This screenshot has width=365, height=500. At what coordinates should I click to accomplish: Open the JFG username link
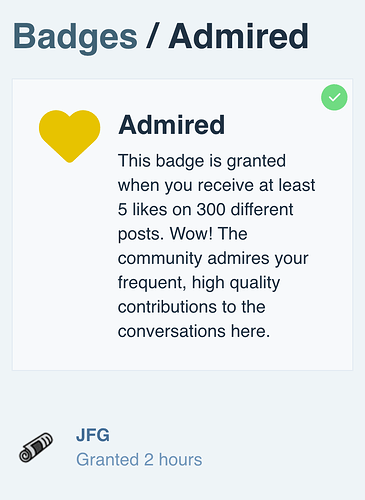tap(93, 435)
